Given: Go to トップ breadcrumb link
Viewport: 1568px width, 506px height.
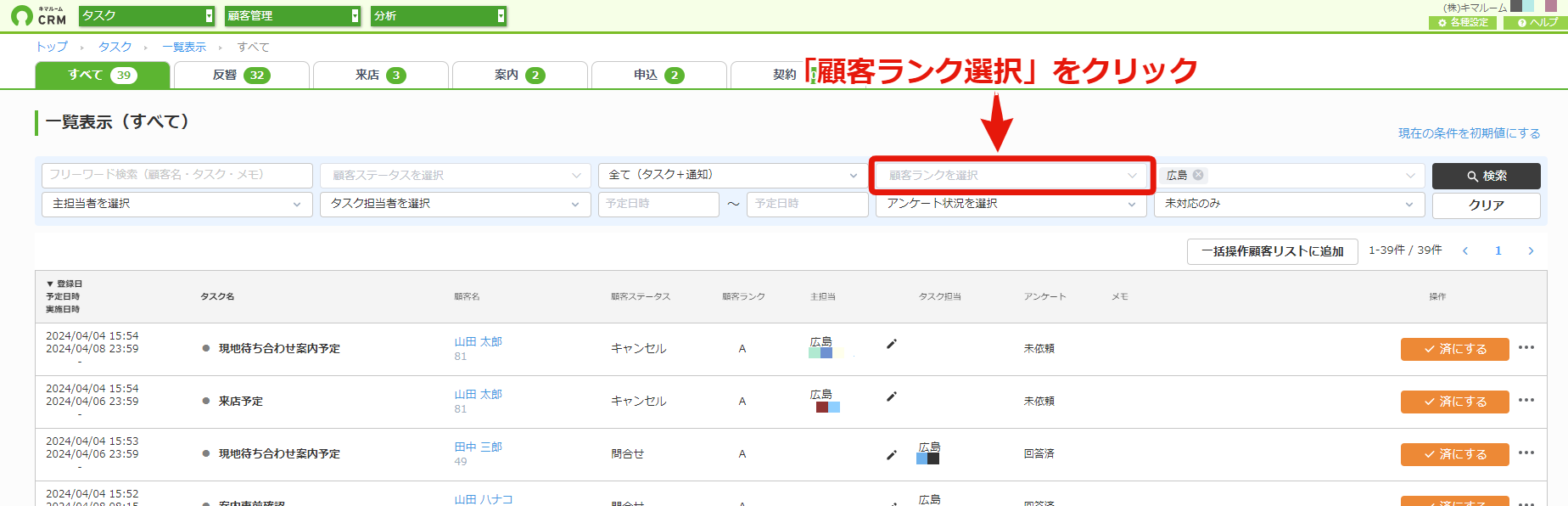Looking at the screenshot, I should tap(52, 47).
